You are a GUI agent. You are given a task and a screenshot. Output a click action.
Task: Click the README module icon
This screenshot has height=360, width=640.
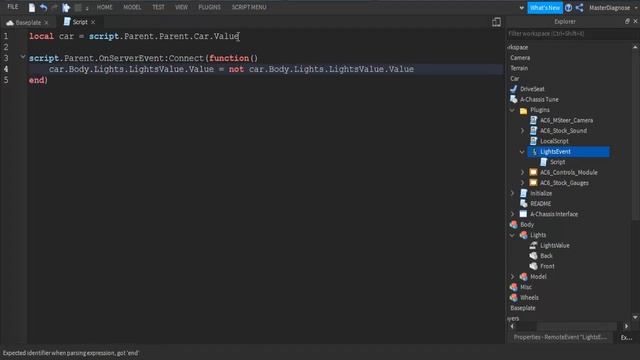pos(524,203)
